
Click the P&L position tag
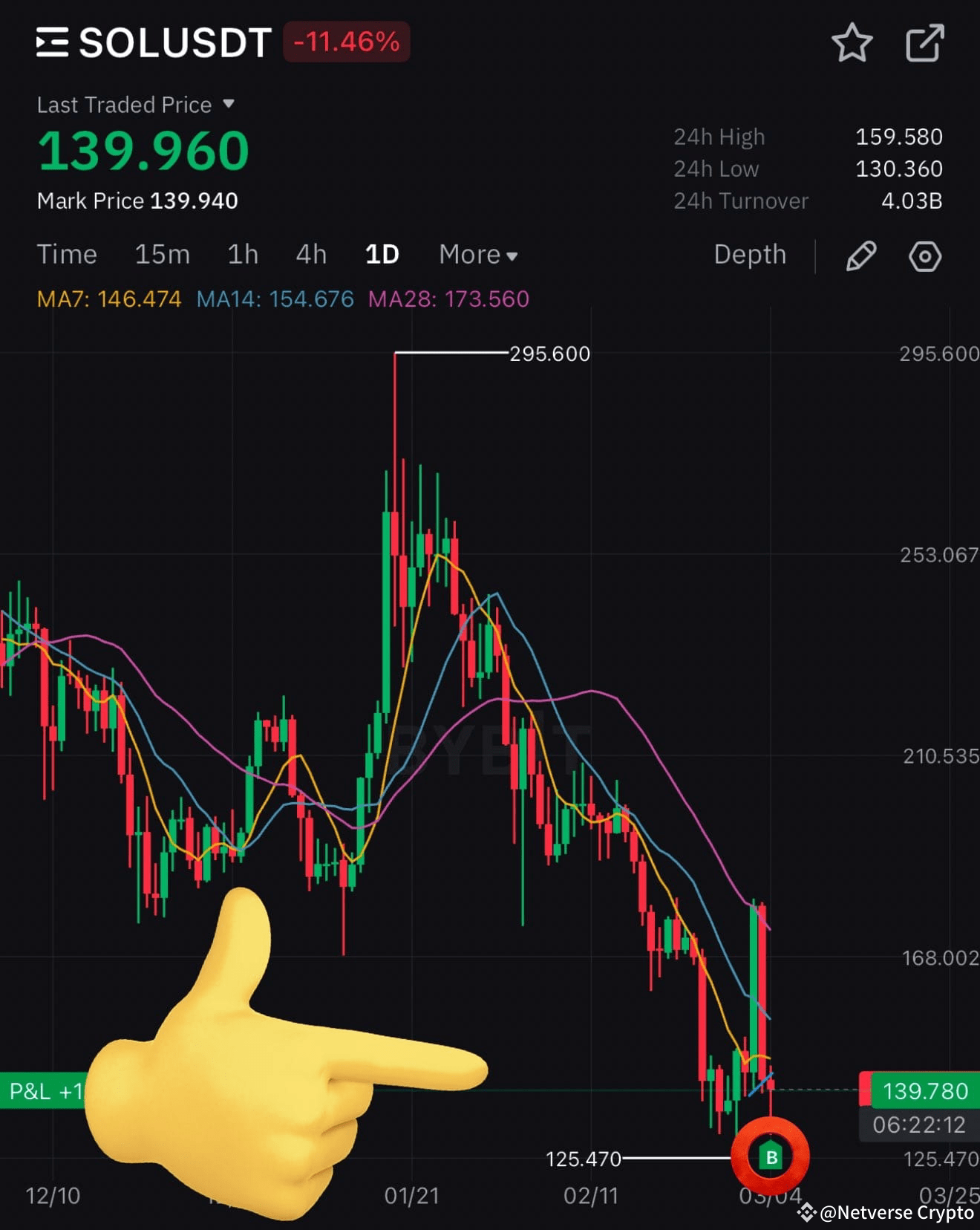coord(45,1091)
